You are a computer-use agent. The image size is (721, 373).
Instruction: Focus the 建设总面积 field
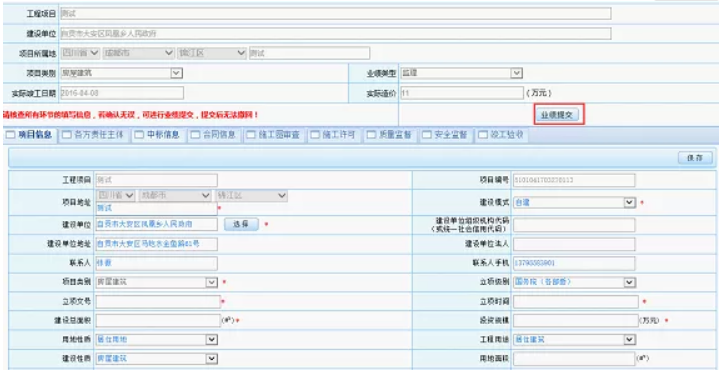(x=158, y=321)
